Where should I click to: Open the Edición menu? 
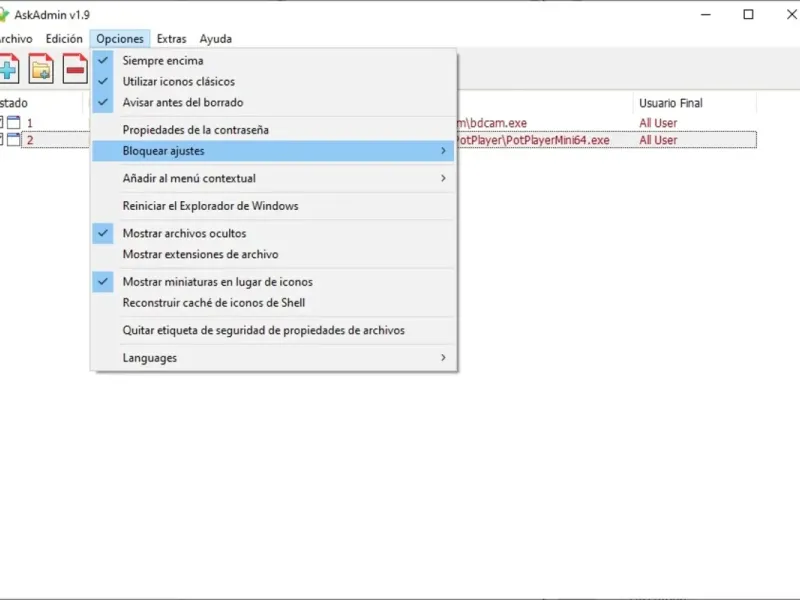tap(64, 39)
